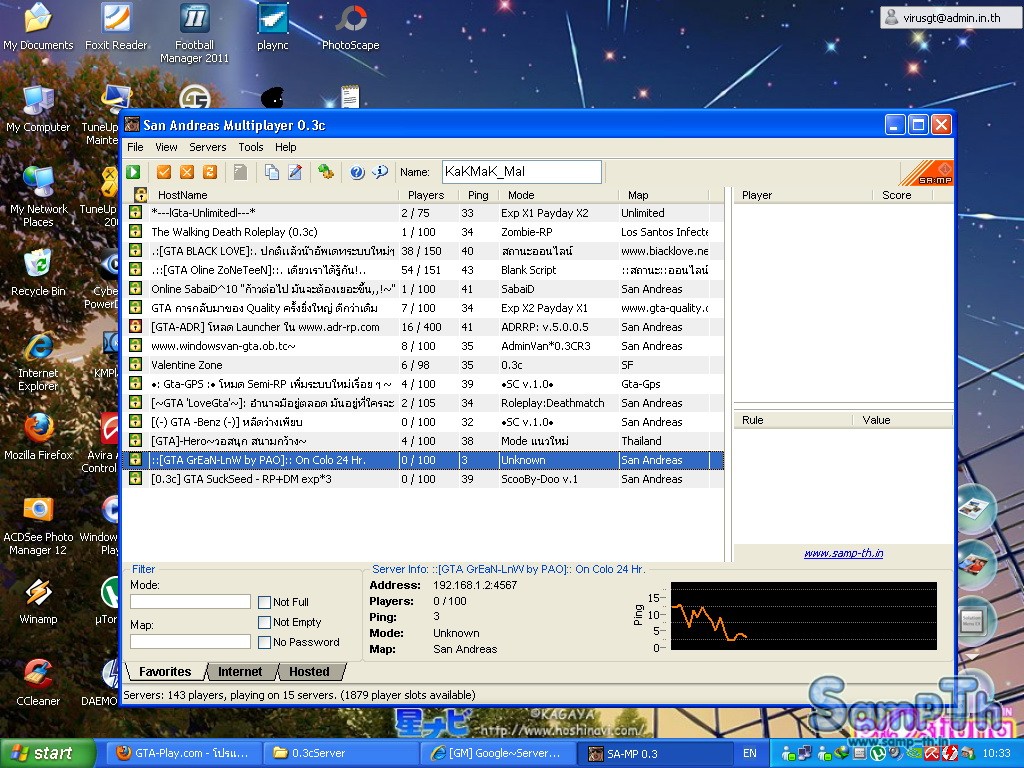Viewport: 1024px width, 768px height.
Task: Open Recycle Bin desktop icon
Action: (x=38, y=272)
